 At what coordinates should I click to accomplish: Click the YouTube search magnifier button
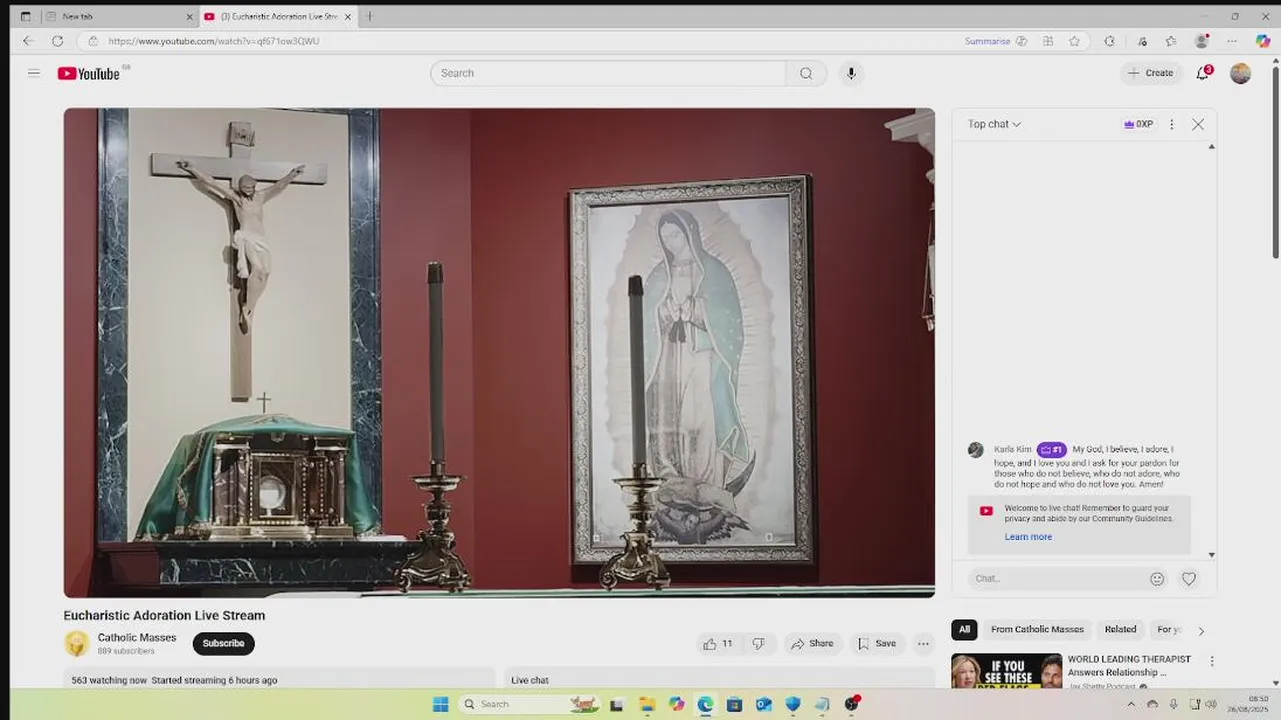tap(806, 73)
